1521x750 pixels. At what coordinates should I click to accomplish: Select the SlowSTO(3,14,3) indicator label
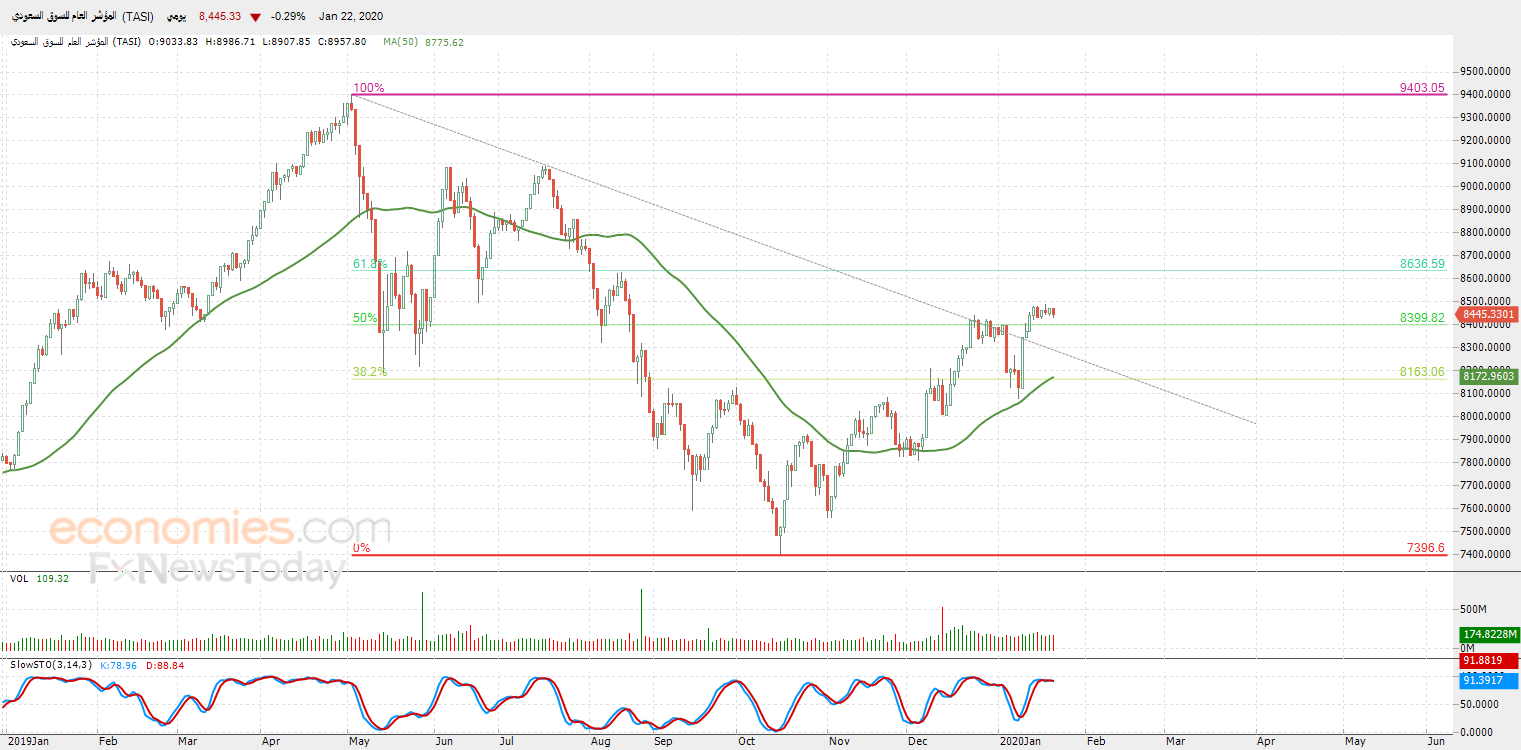click(51, 664)
